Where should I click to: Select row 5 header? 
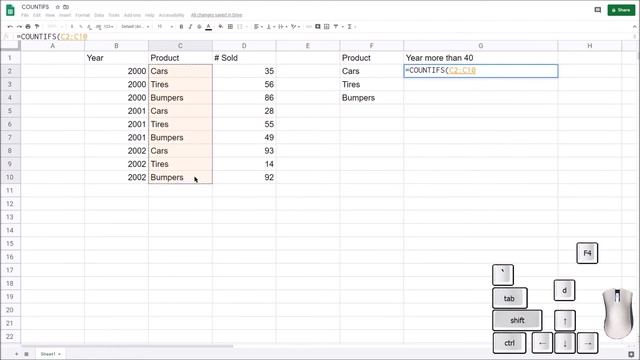pyautogui.click(x=10, y=111)
